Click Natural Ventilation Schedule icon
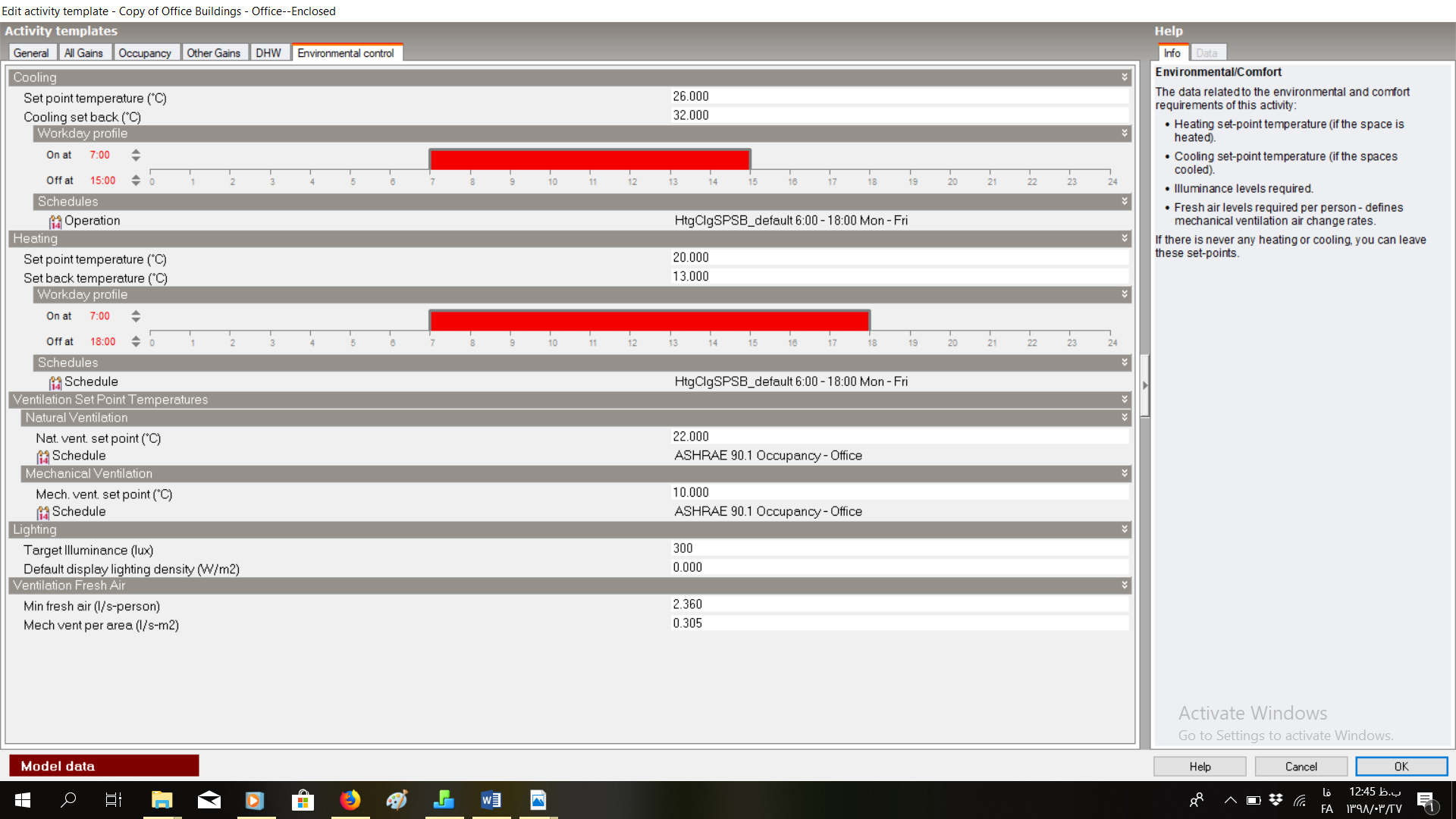 (x=43, y=457)
